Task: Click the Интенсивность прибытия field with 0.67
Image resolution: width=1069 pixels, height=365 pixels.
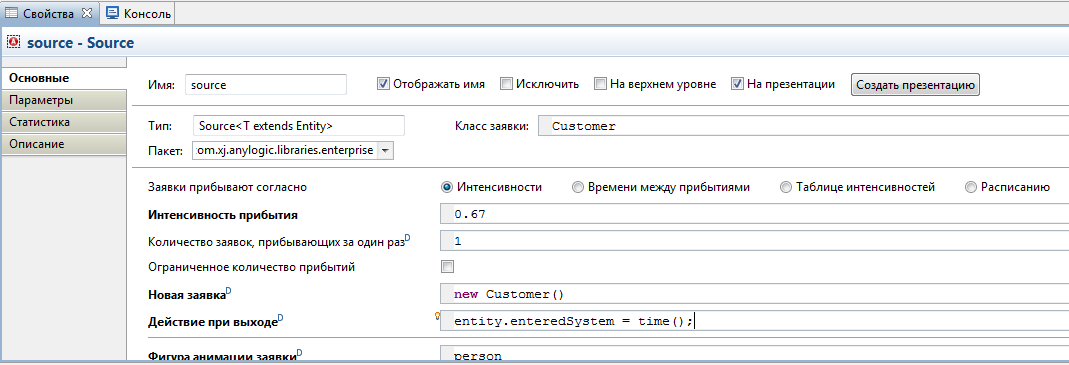Action: coord(755,214)
